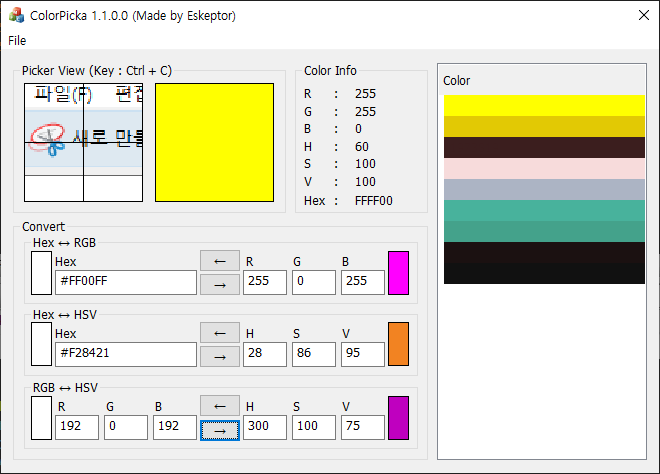Image resolution: width=660 pixels, height=474 pixels.
Task: Open the File menu
Action: [x=17, y=40]
